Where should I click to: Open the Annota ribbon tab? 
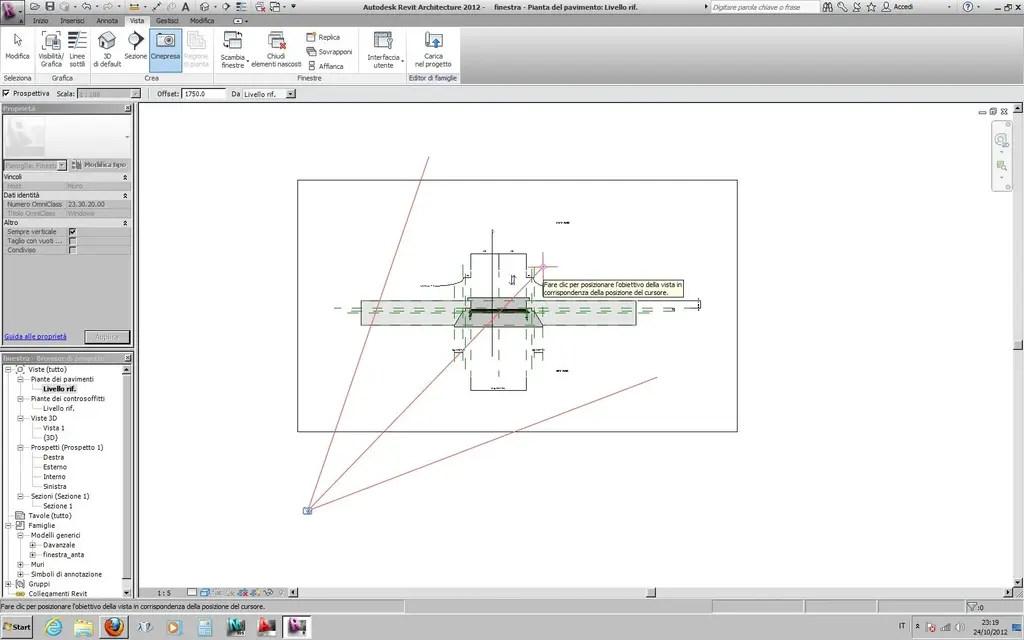coord(107,21)
